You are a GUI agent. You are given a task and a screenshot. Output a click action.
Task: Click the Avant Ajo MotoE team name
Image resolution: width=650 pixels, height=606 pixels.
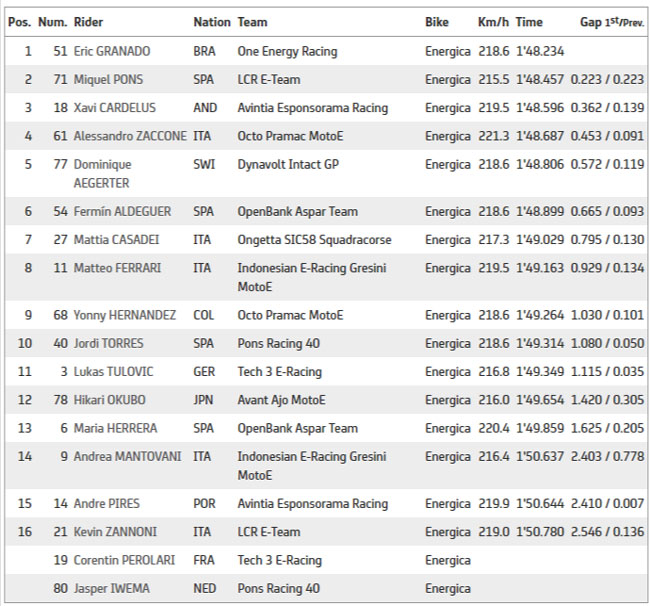coord(281,400)
